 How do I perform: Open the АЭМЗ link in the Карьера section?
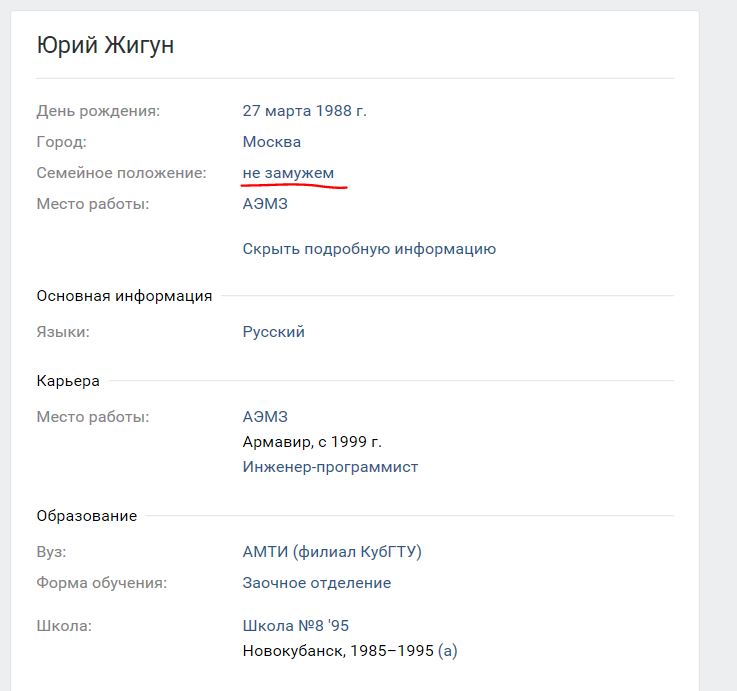point(265,416)
